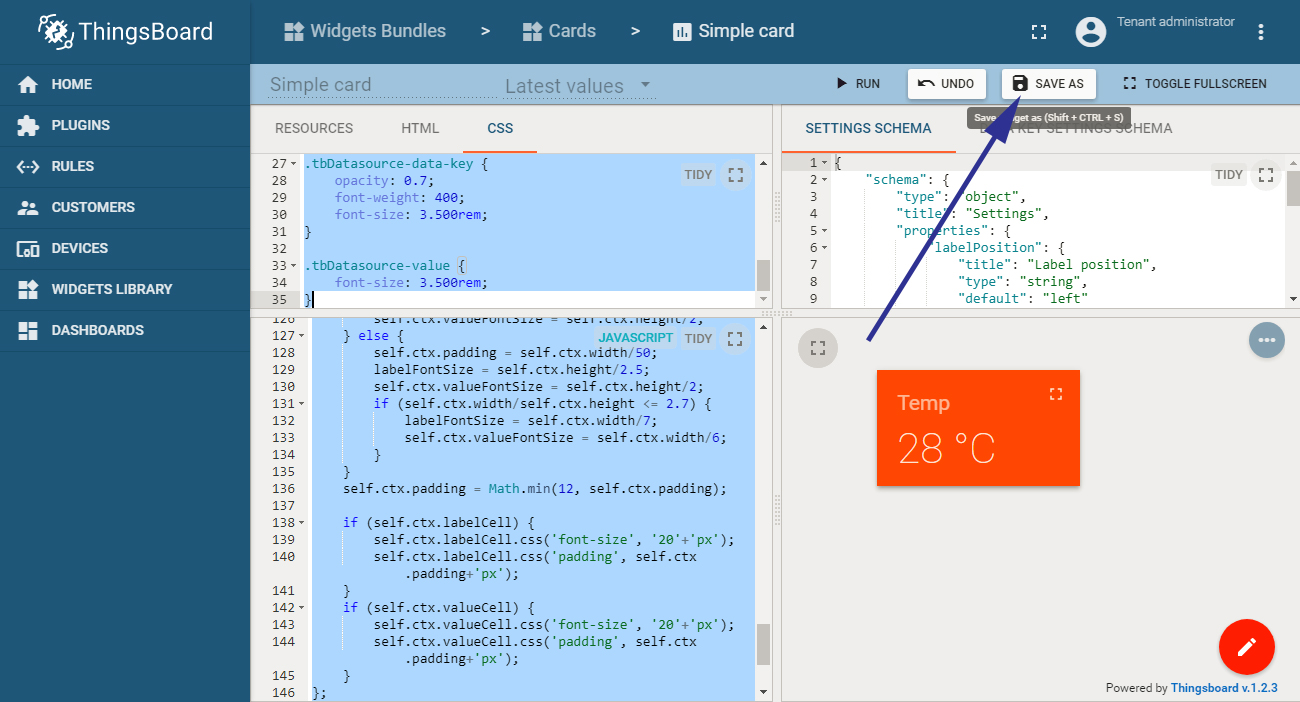Select the SETTINGS SCHEMA tab
The image size is (1300, 702).
868,129
